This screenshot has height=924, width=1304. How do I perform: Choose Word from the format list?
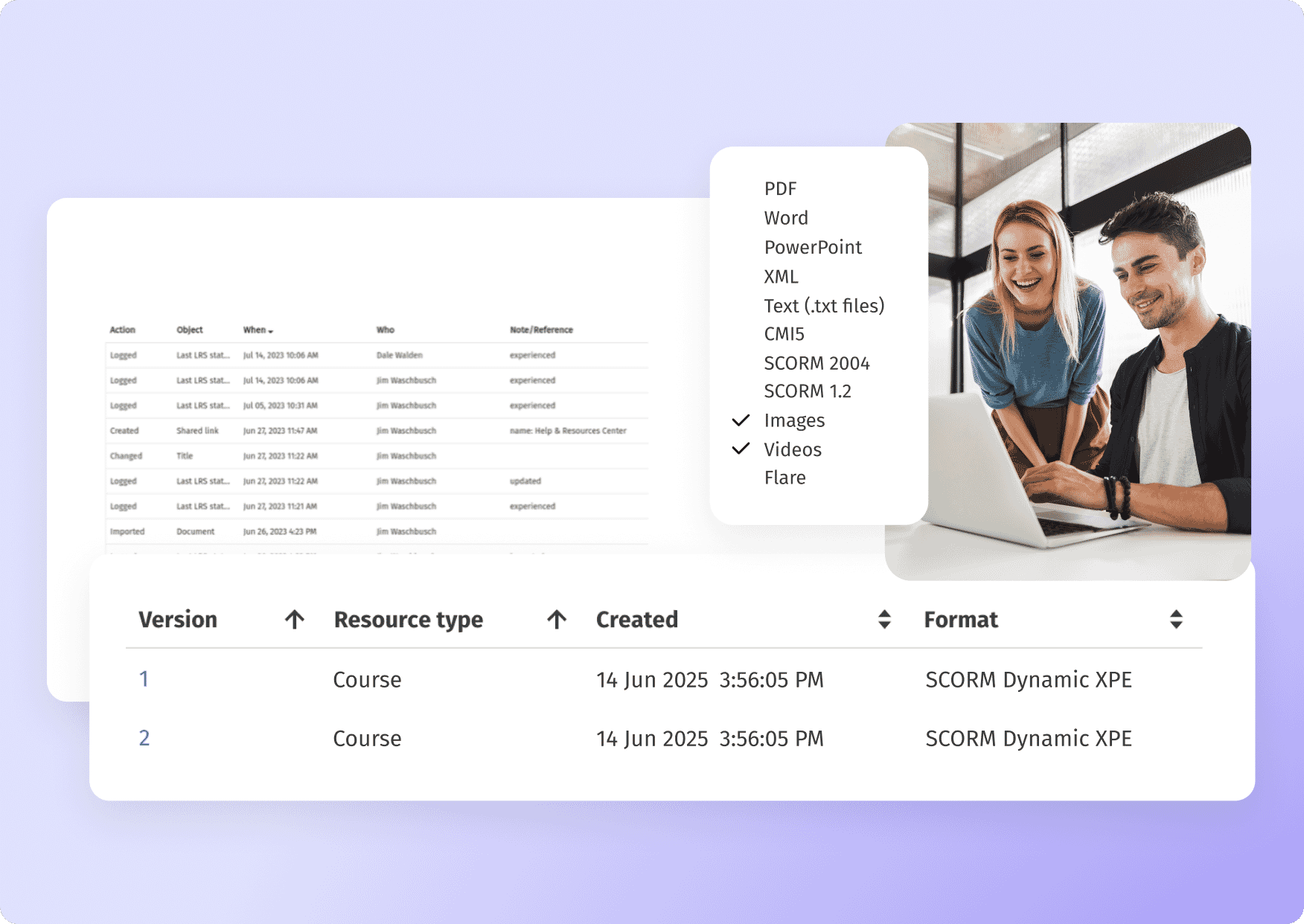(x=786, y=218)
